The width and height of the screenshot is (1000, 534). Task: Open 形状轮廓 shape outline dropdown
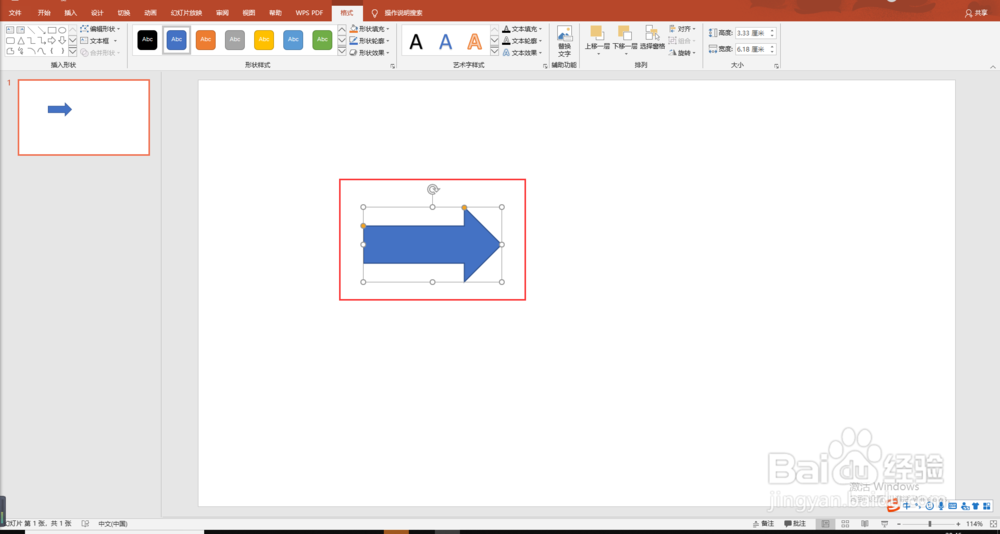370,41
